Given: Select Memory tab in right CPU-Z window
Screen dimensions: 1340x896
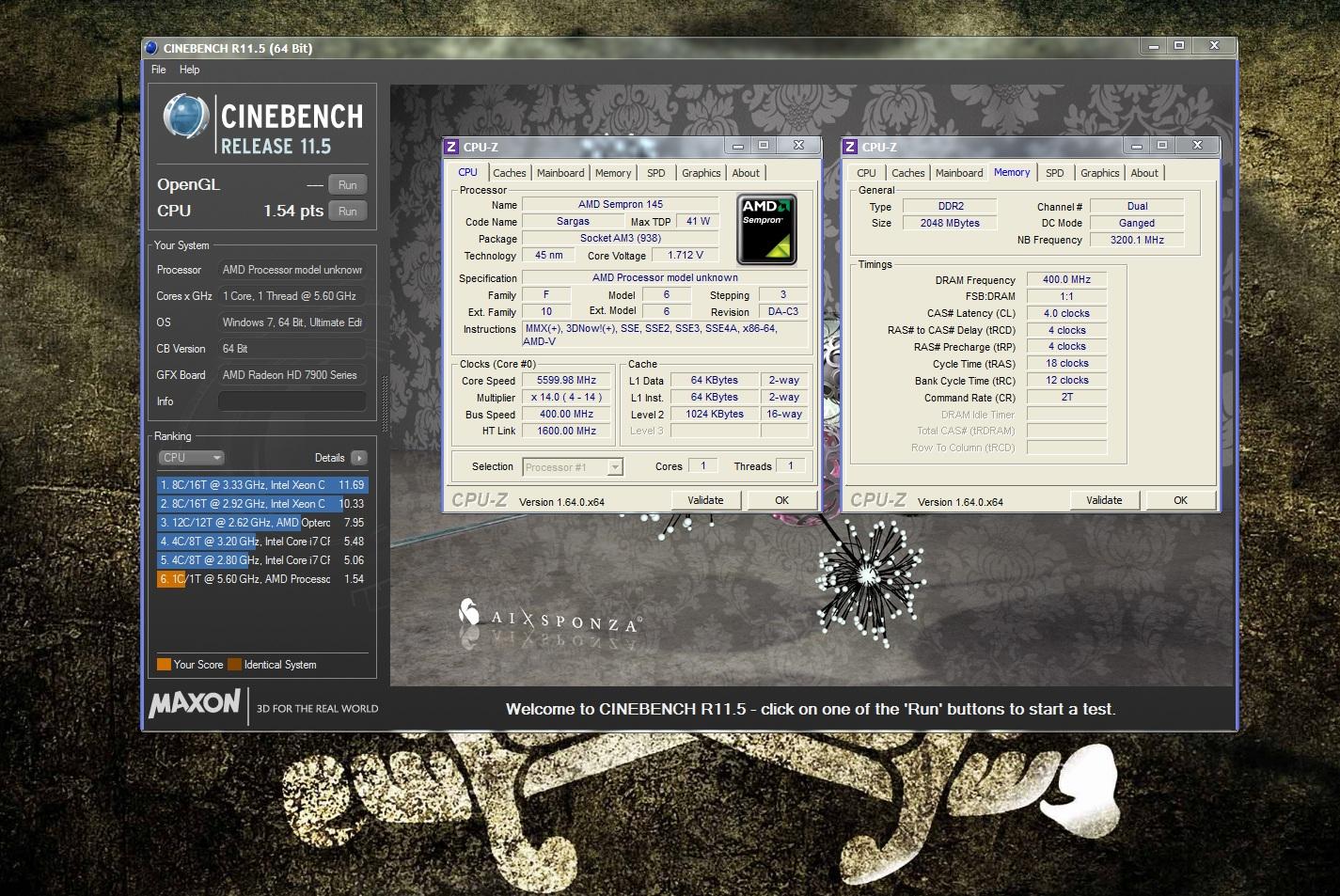Looking at the screenshot, I should [1012, 172].
